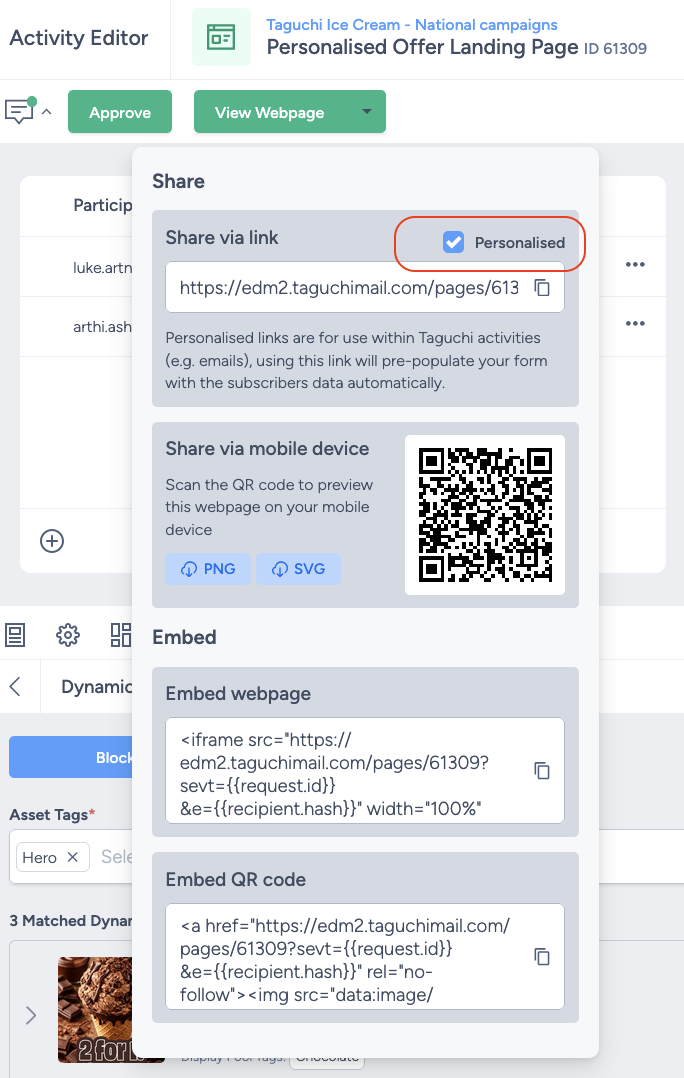Go back with the left chevron
This screenshot has width=684, height=1078.
pos(15,686)
